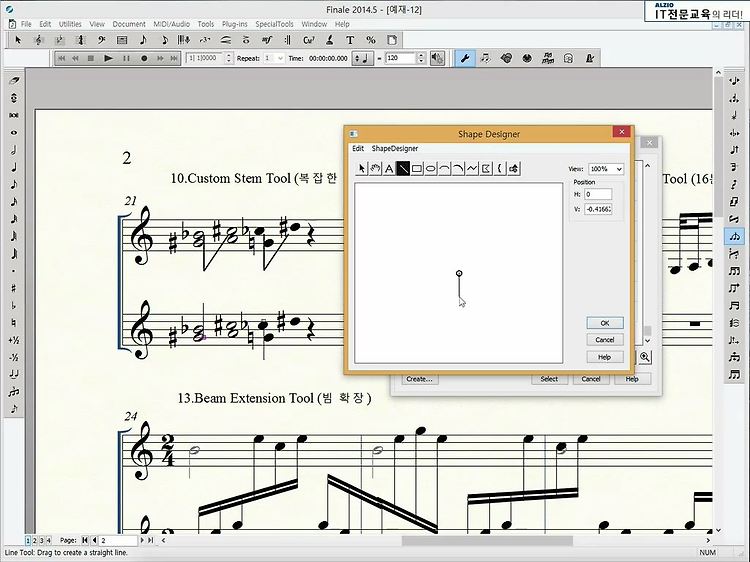The image size is (750, 562).
Task: Click Help in the back dialog
Action: [632, 379]
